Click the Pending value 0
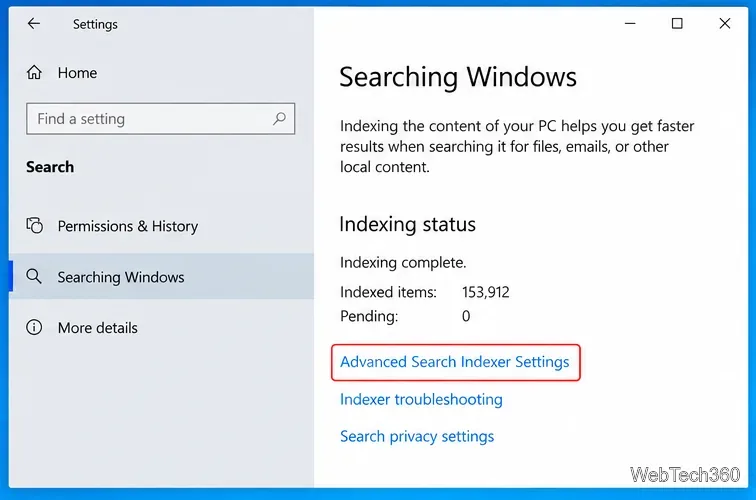This screenshot has height=500, width=756. click(466, 316)
